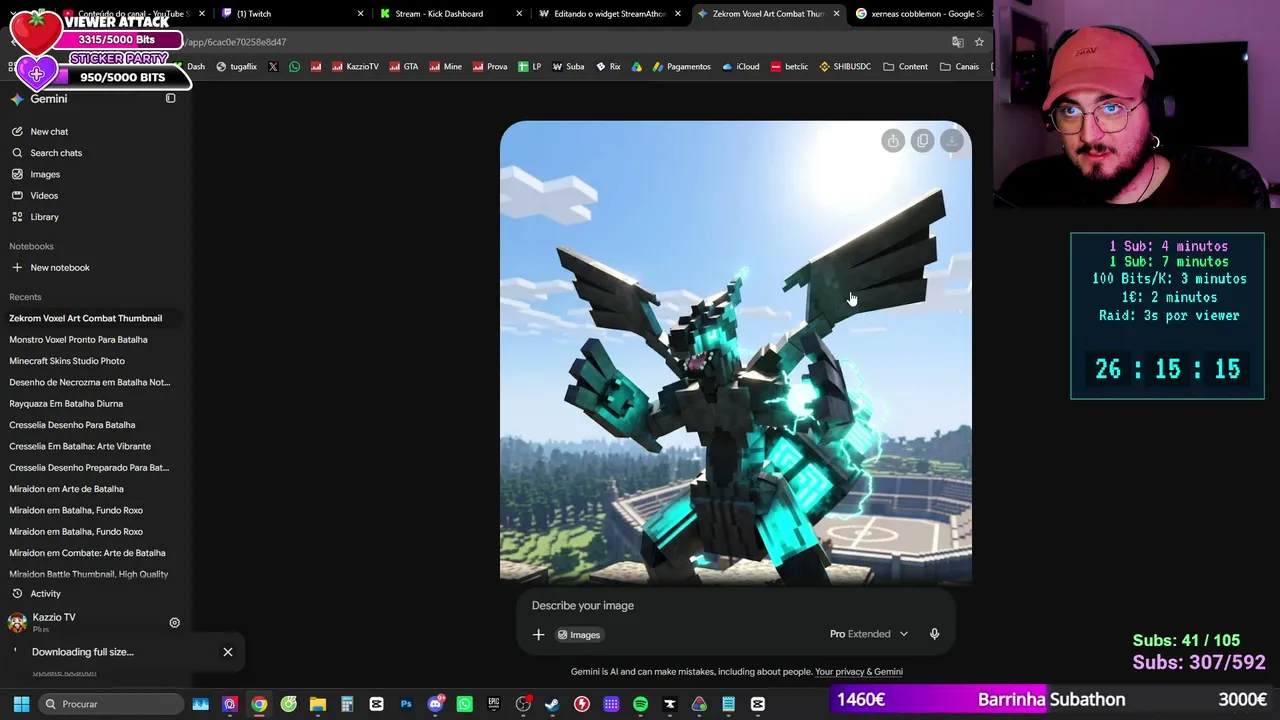Screen dimensions: 1280x720
Task: Download the generated image
Action: (x=952, y=141)
